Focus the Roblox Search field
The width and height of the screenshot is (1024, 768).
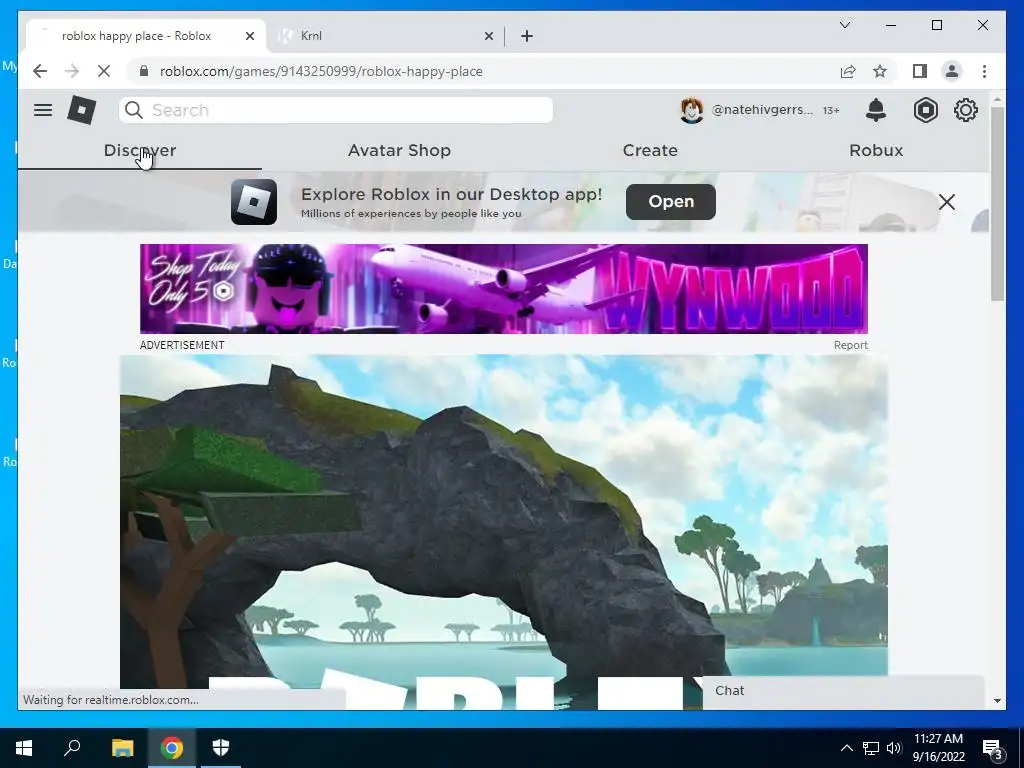tap(336, 110)
